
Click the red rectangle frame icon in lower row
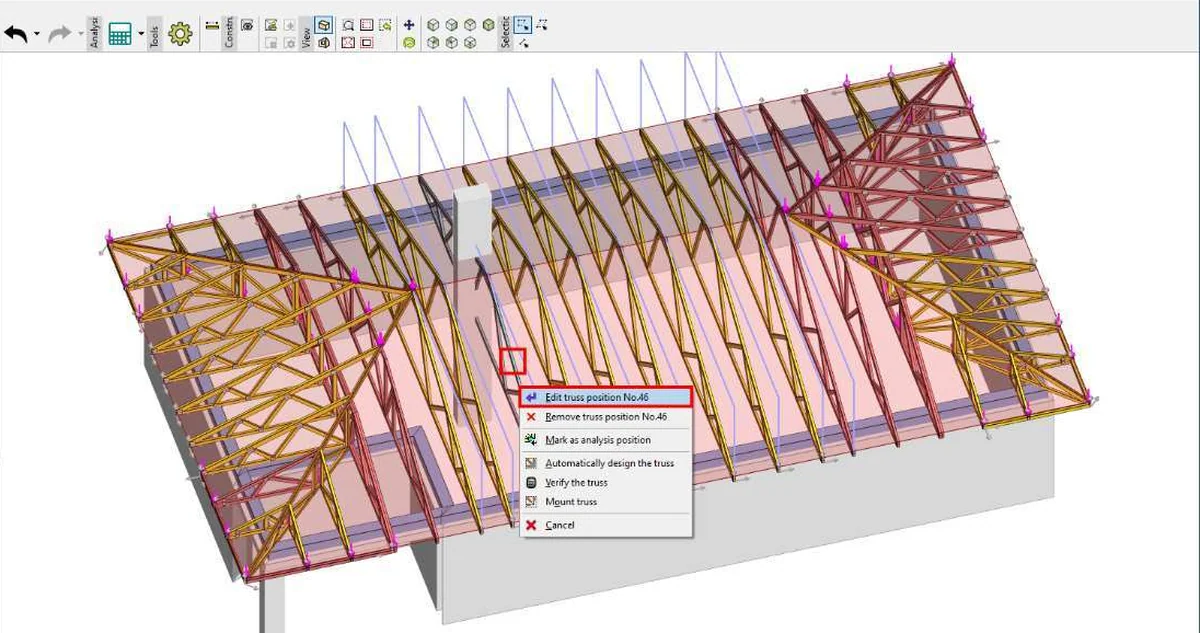(366, 43)
